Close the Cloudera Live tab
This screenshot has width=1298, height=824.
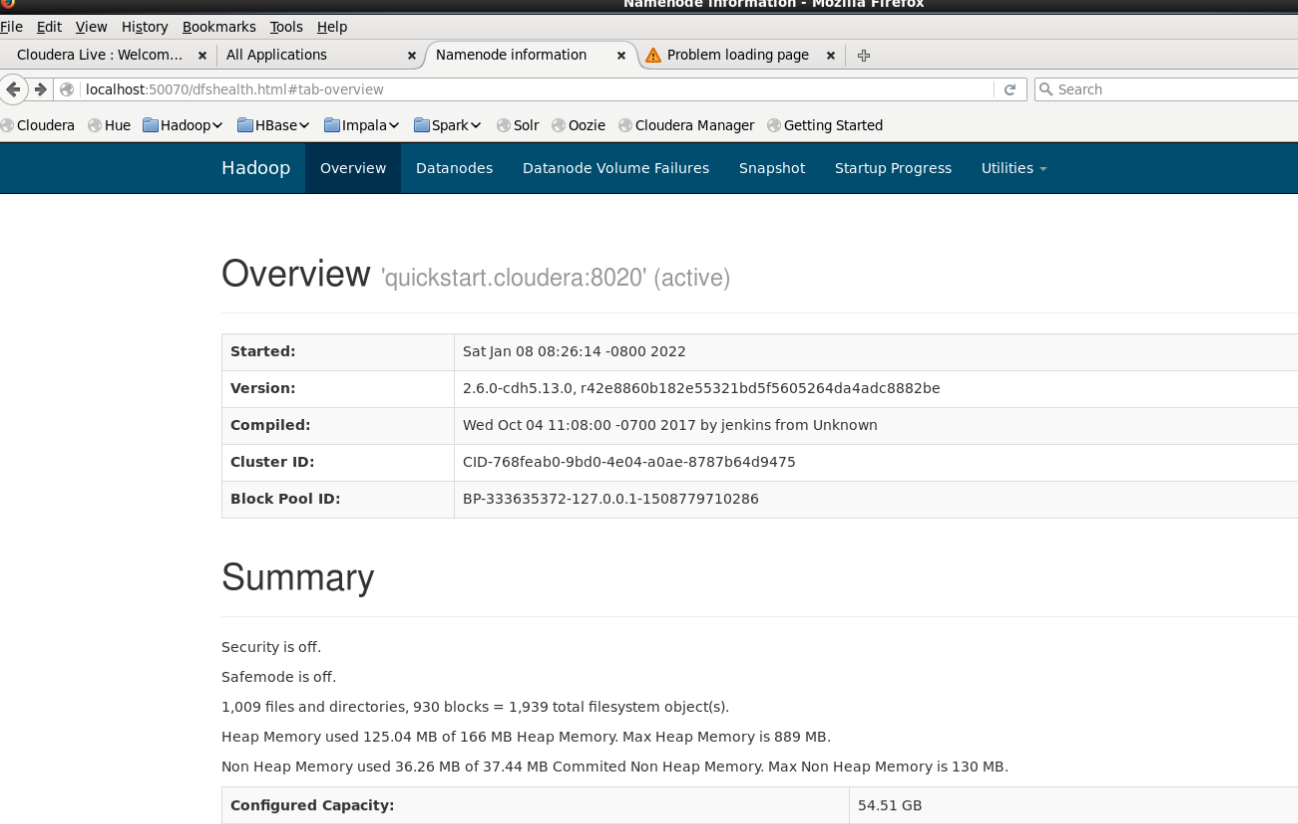(202, 55)
